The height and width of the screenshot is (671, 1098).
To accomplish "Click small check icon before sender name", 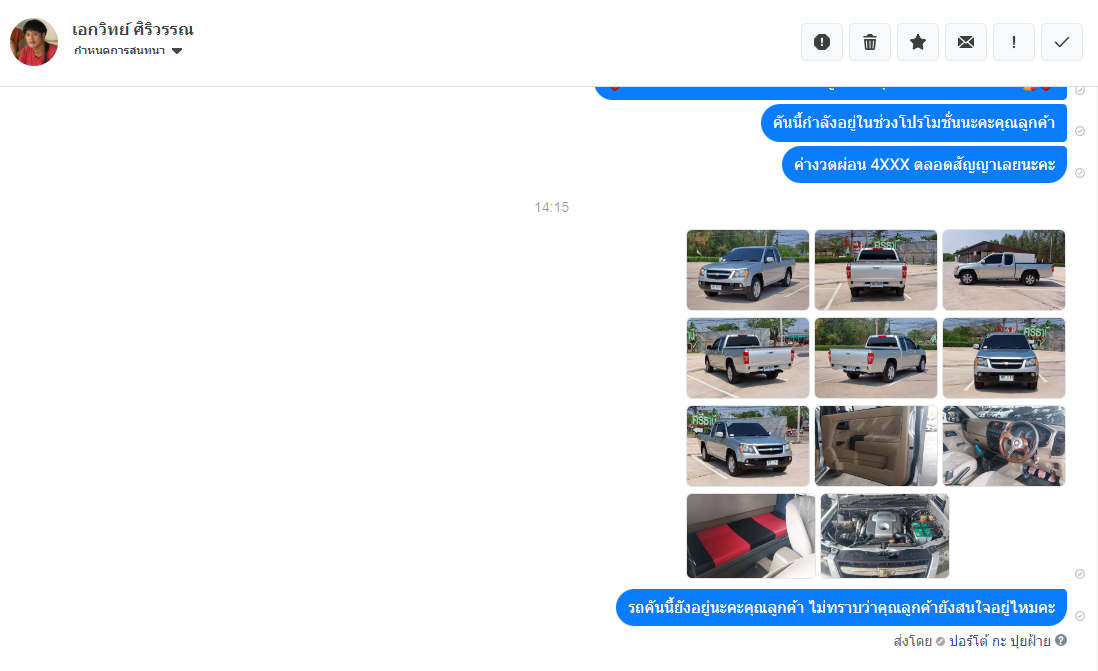I will (x=940, y=642).
